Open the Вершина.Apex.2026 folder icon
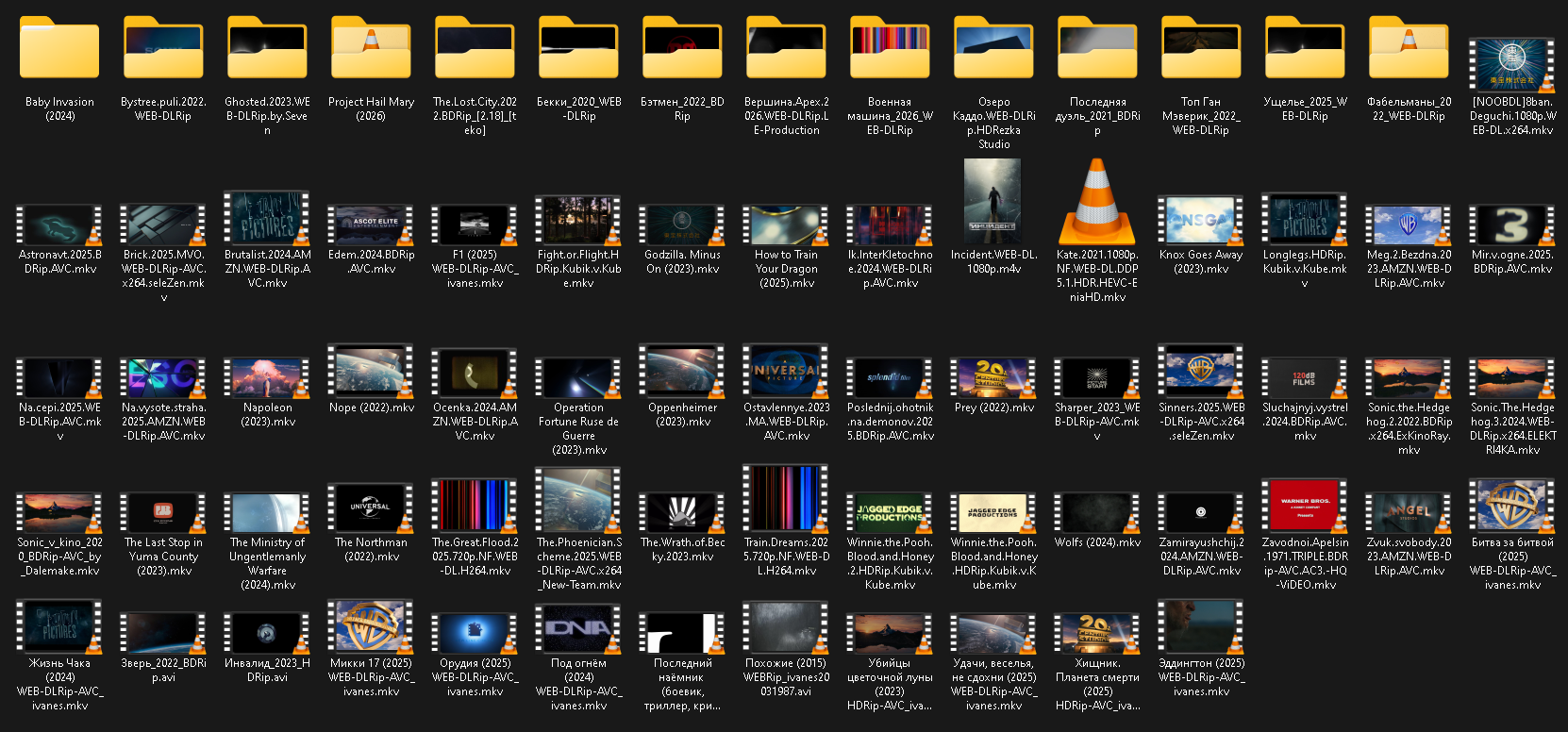Image resolution: width=1568 pixels, height=732 pixels. click(x=786, y=47)
